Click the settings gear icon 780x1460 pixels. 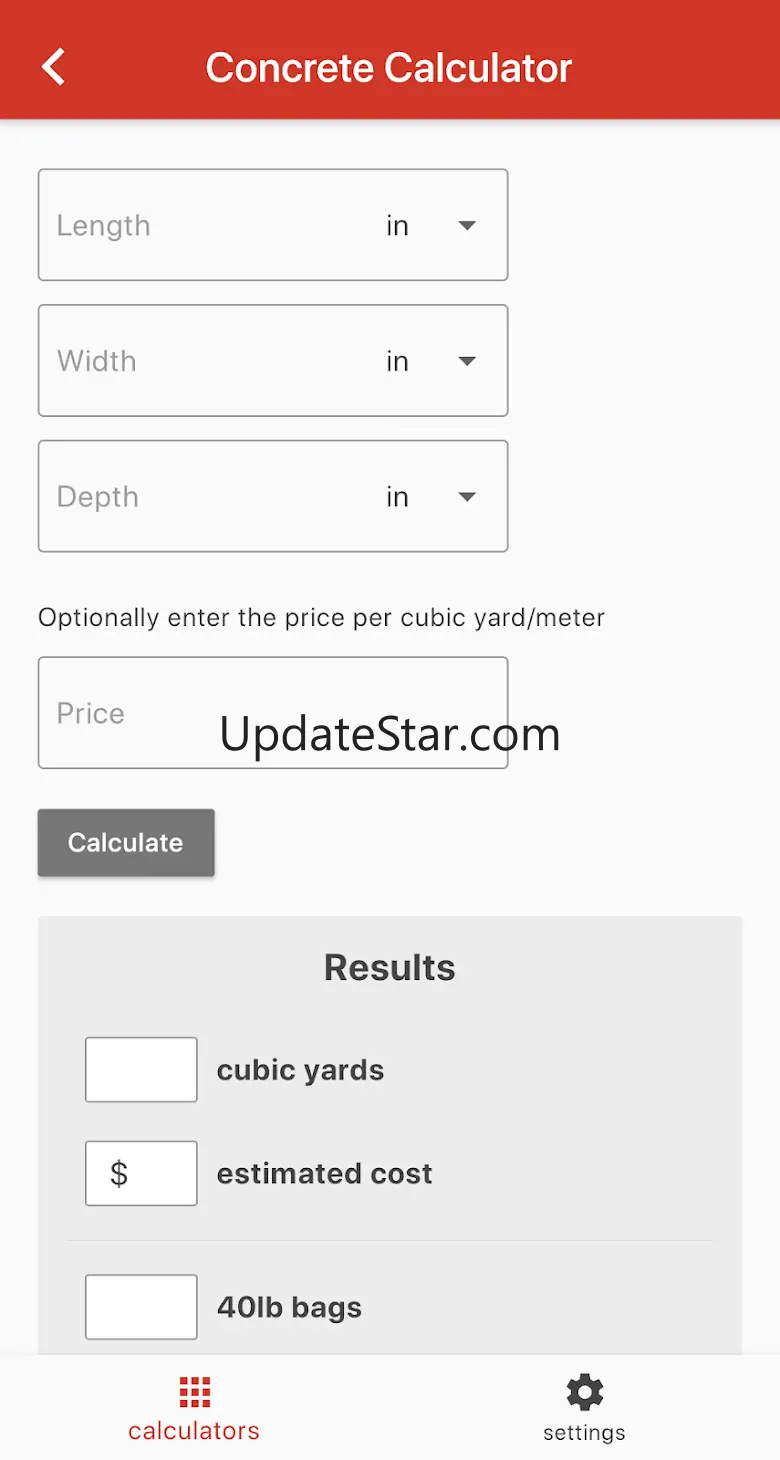(x=584, y=1391)
